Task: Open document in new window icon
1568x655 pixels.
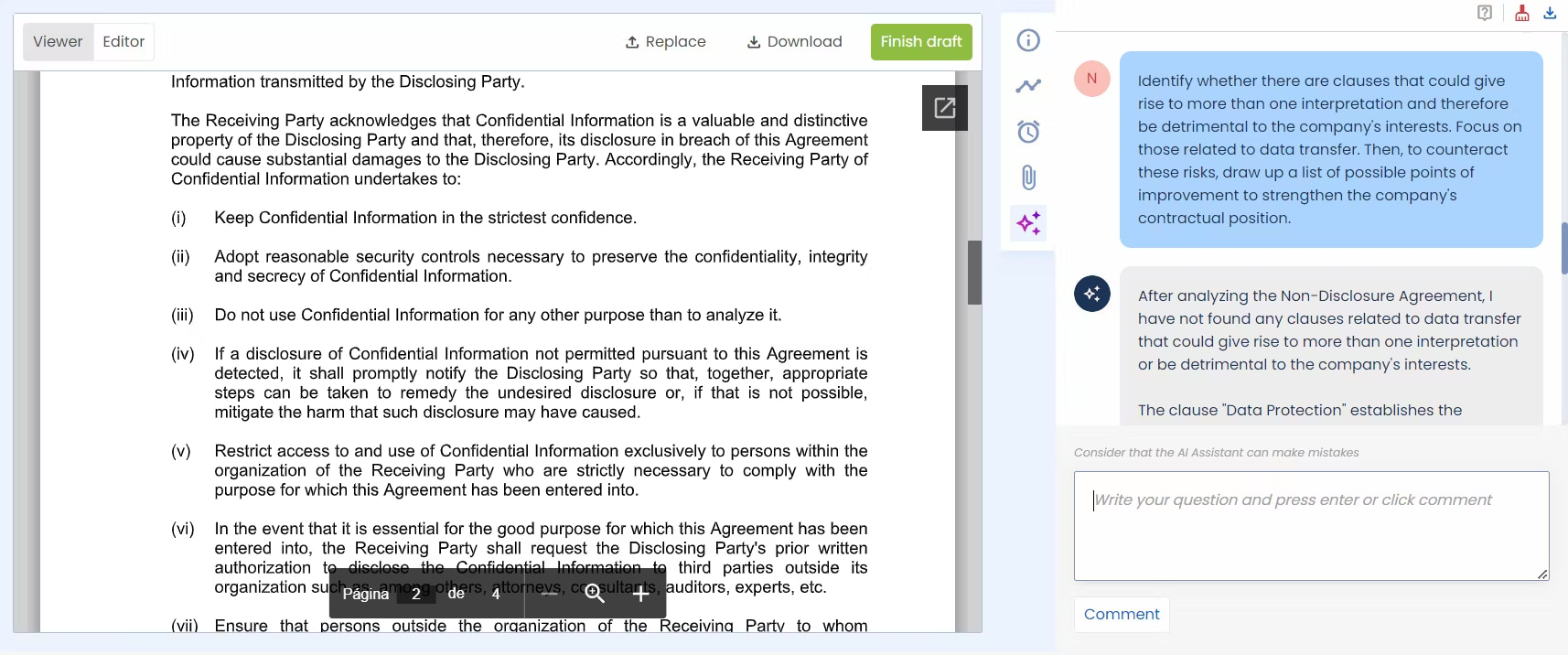Action: 944,108
